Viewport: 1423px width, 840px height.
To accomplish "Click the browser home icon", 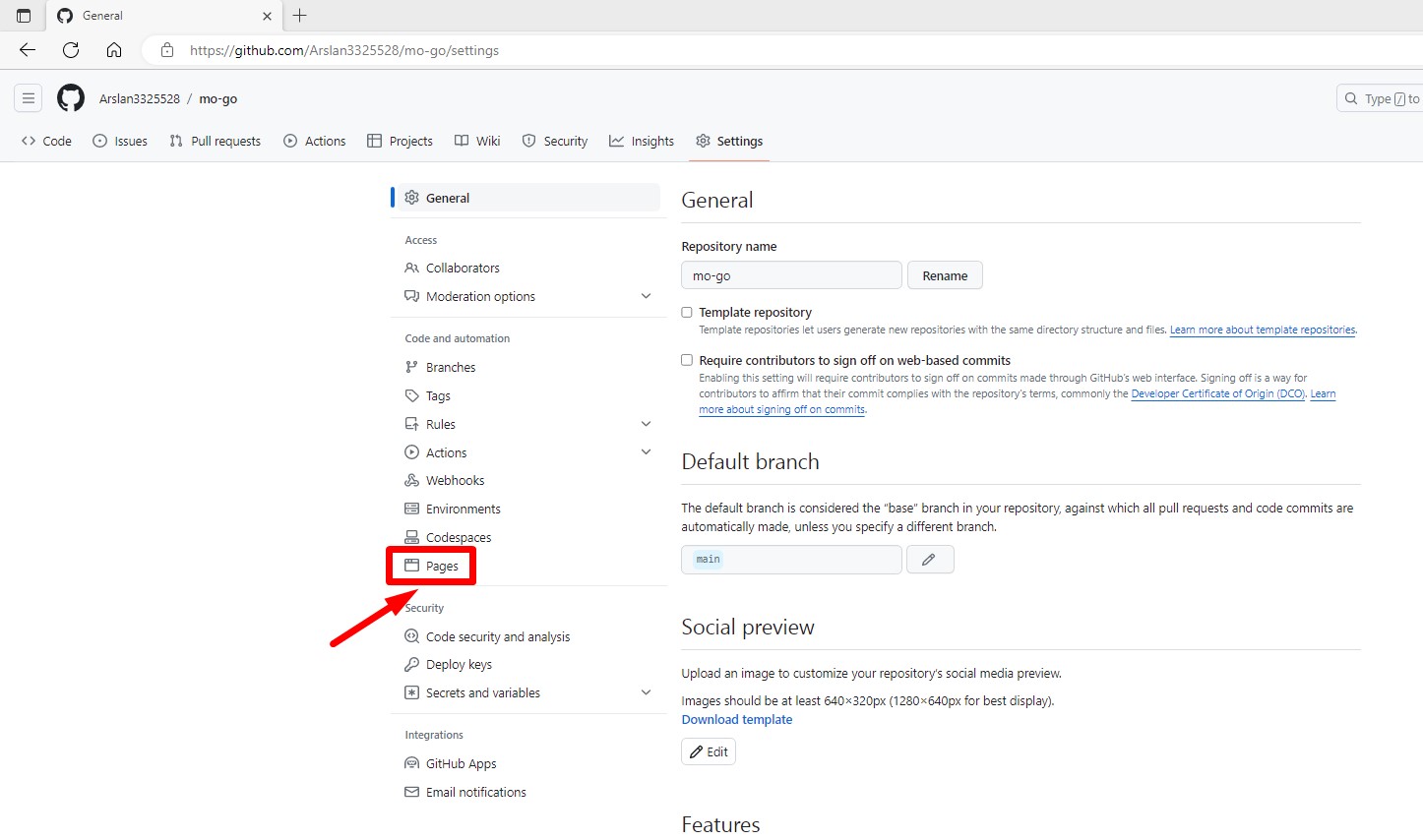I will 114,50.
